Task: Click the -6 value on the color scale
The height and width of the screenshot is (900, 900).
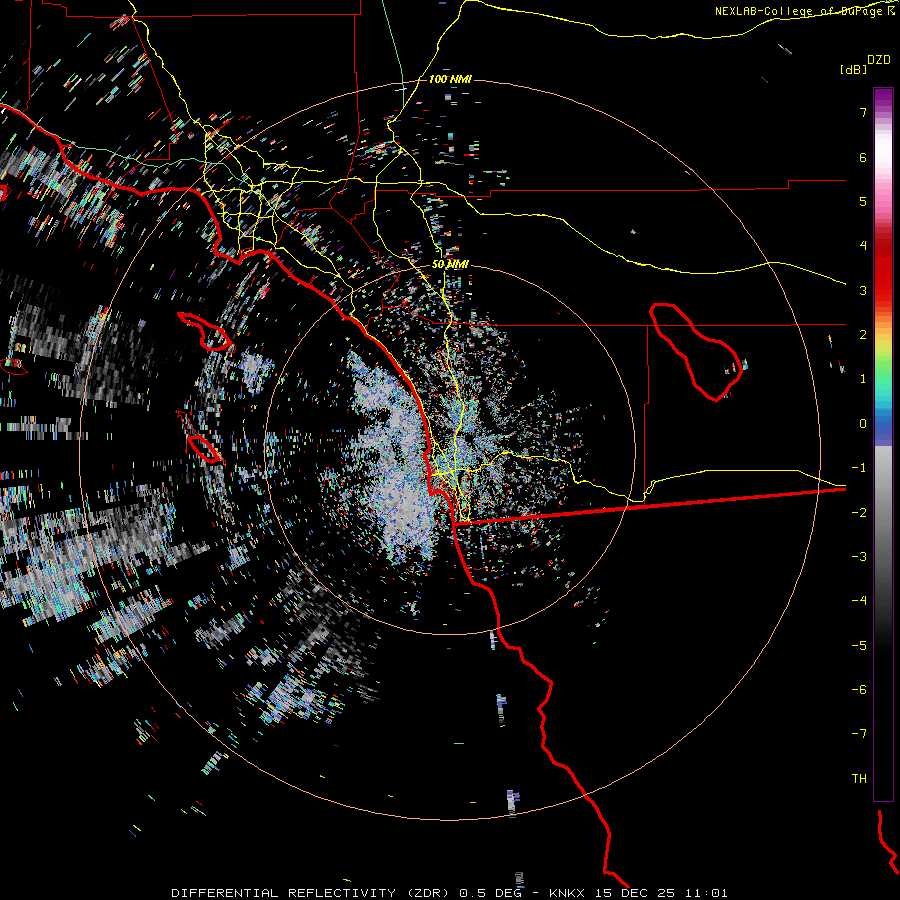Action: point(859,690)
